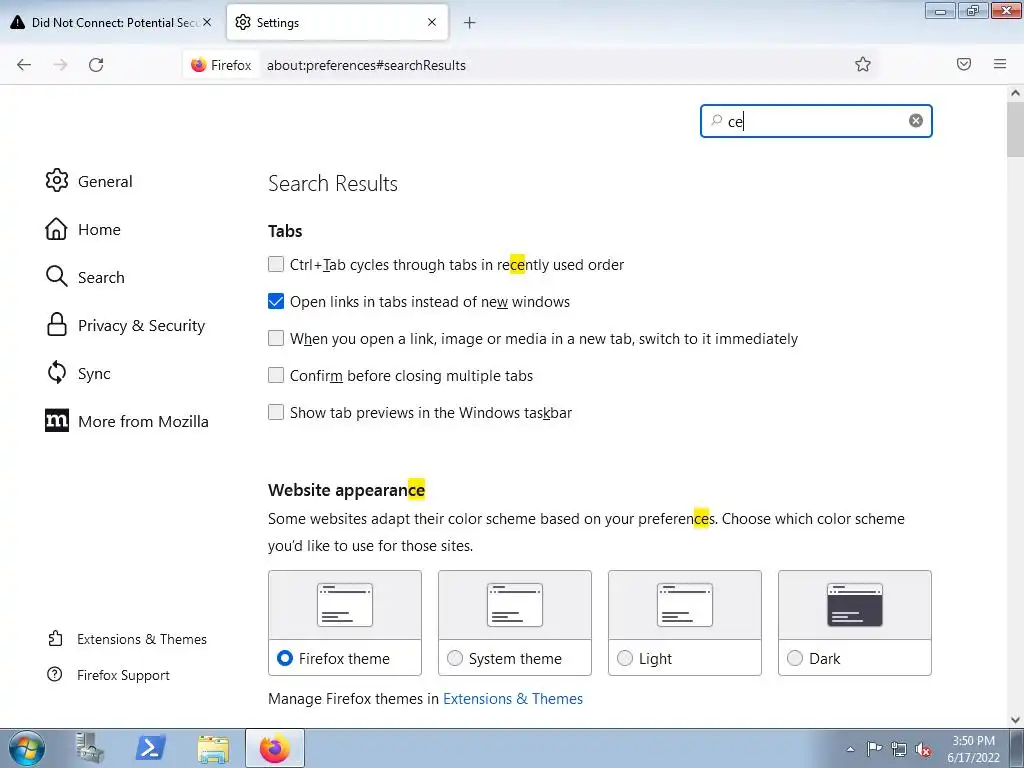The image size is (1024, 768).
Task: Select the Firefox theme radio button
Action: point(285,658)
